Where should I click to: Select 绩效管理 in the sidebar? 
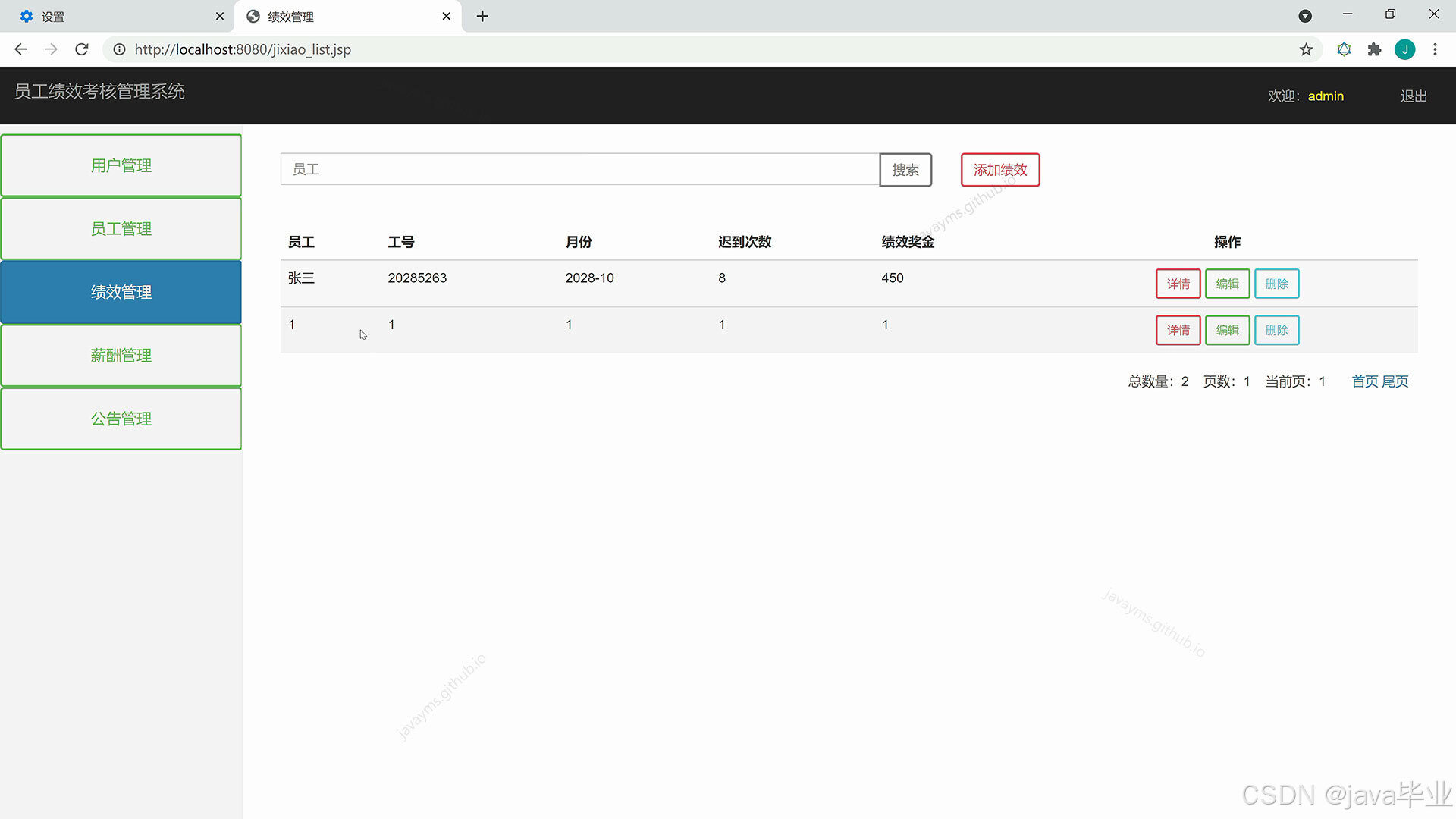click(x=121, y=292)
